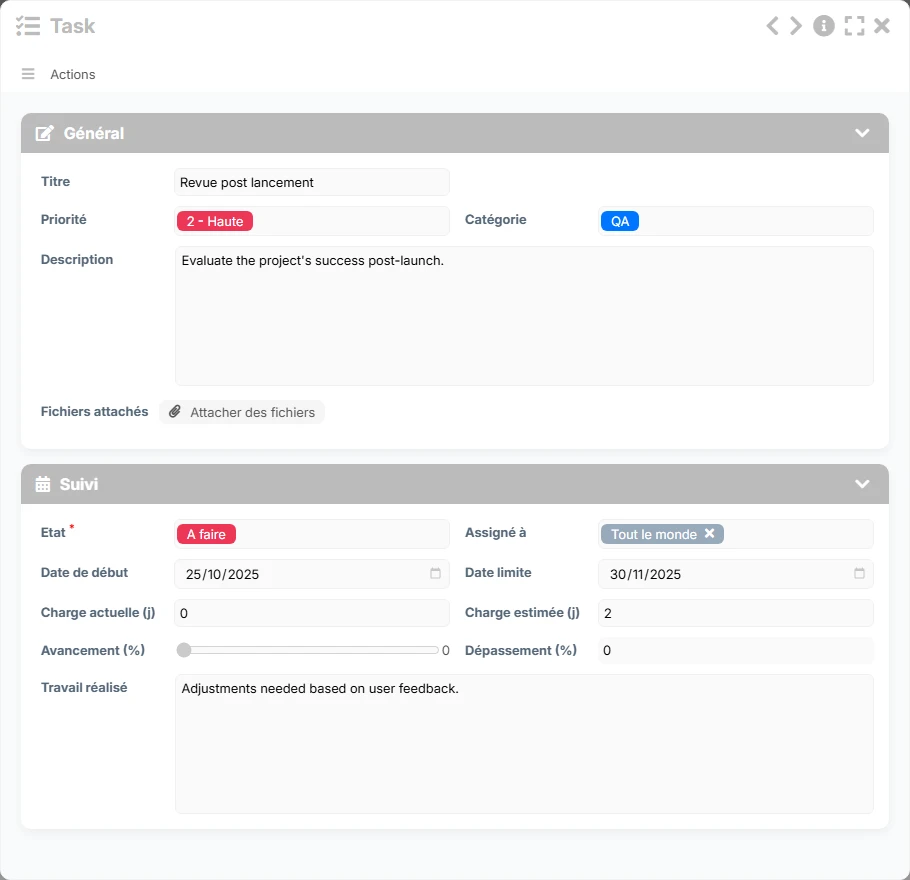Click the Etat label

[53, 533]
